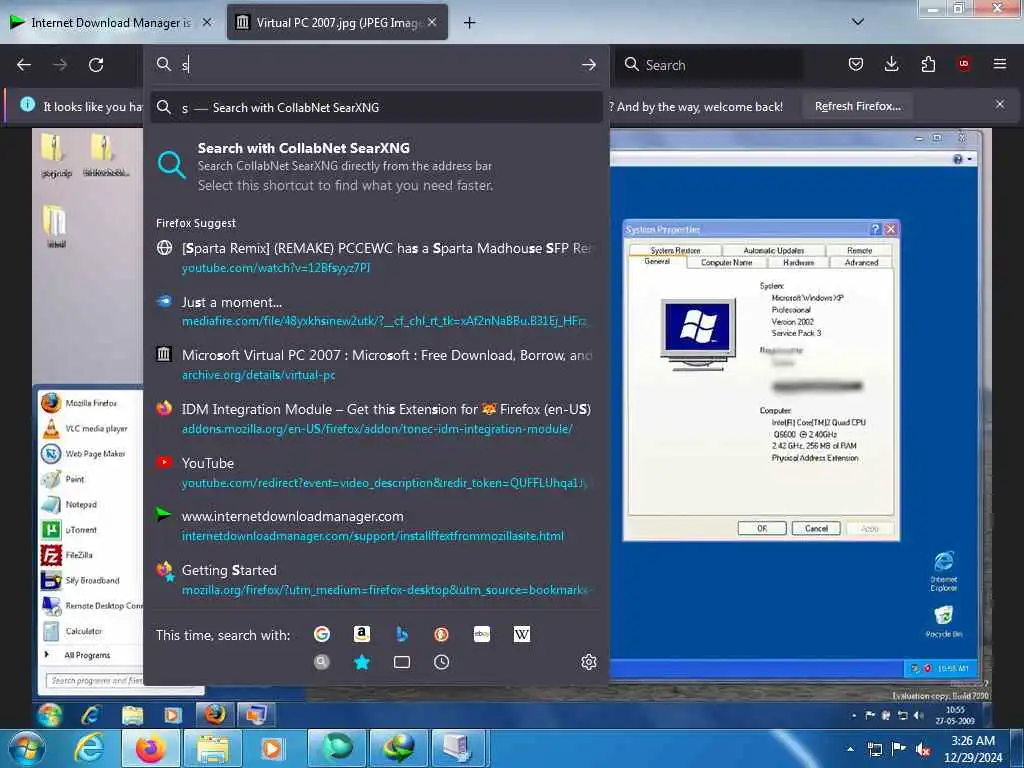
Task: Open Internet Explorer from the taskbar
Action: (x=89, y=748)
